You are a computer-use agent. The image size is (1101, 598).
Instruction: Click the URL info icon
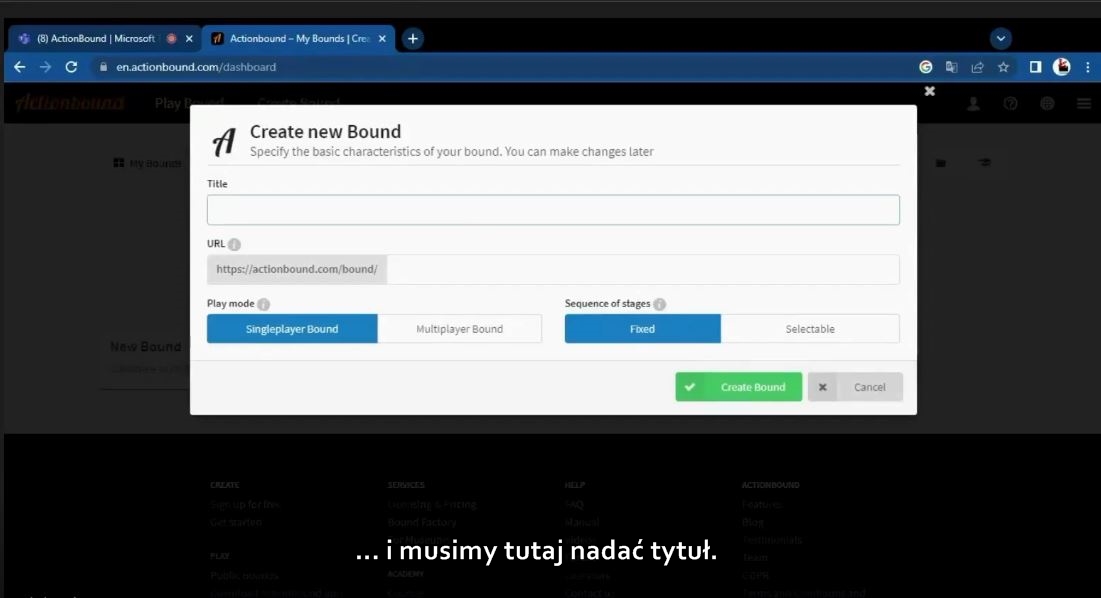pyautogui.click(x=234, y=244)
